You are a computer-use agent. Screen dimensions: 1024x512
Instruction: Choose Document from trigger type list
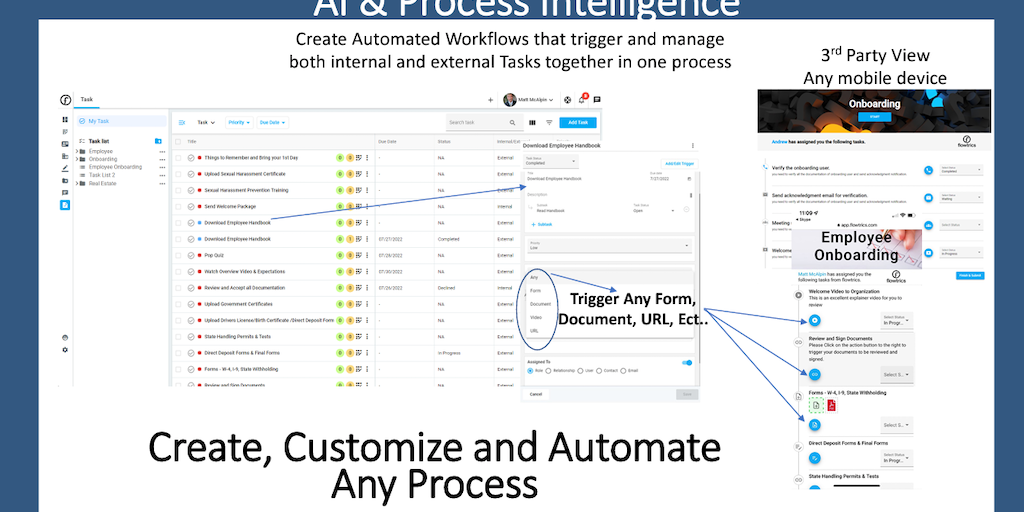click(x=540, y=304)
